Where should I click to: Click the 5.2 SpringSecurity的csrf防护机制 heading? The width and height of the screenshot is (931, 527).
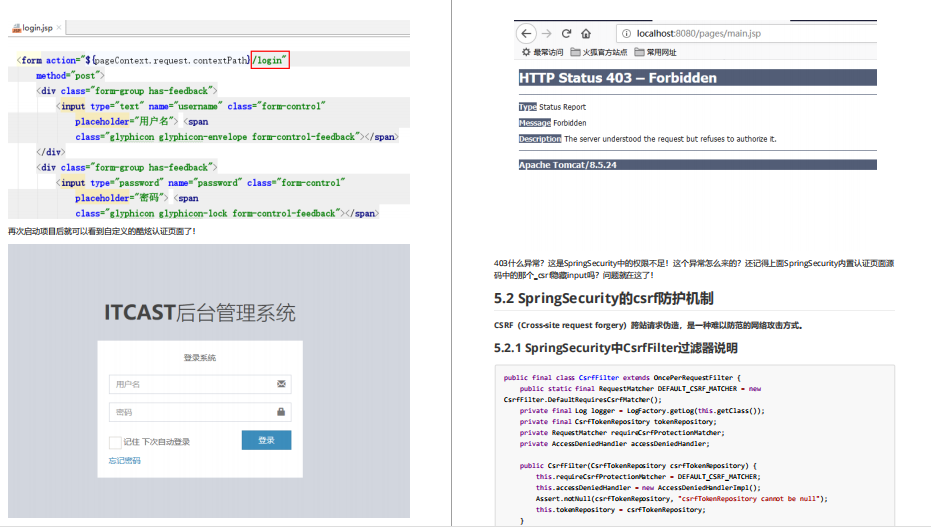(604, 299)
